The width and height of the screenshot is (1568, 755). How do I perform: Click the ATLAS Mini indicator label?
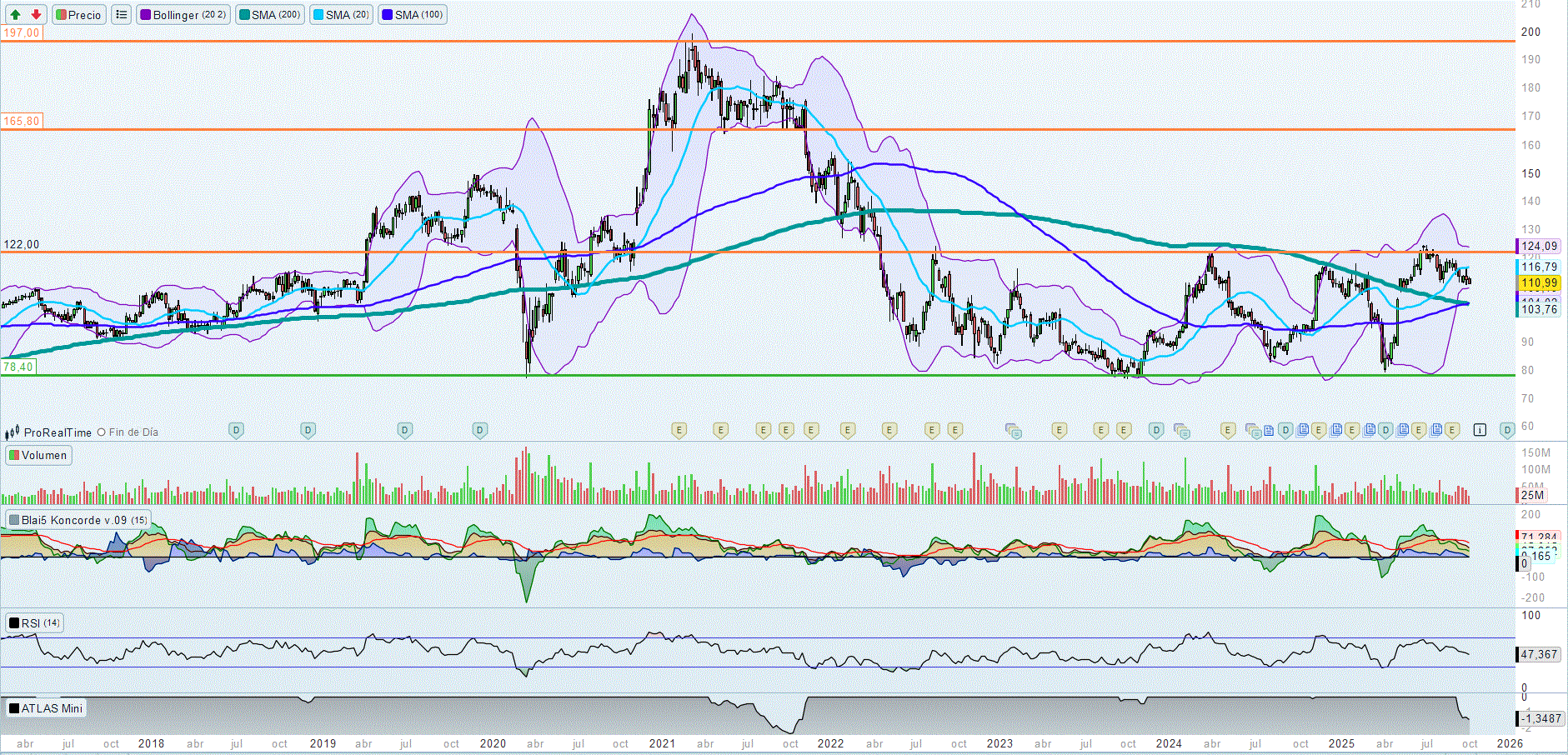46,708
